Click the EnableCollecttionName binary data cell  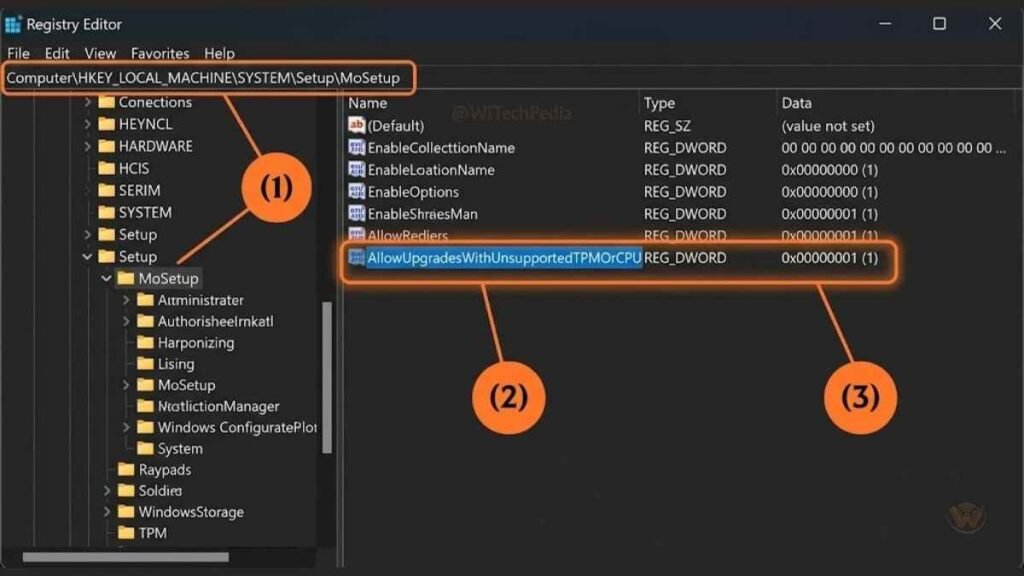point(893,148)
